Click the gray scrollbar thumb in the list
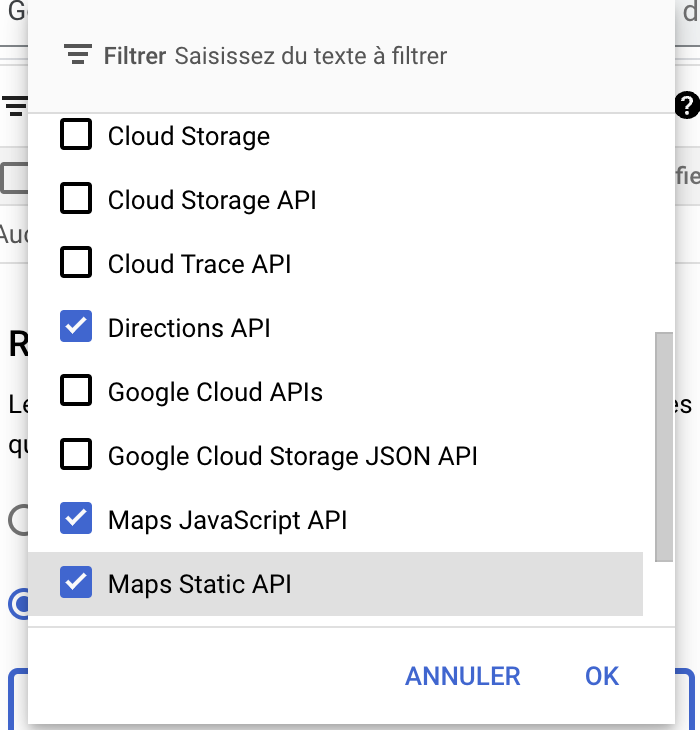700x730 pixels. [x=664, y=447]
